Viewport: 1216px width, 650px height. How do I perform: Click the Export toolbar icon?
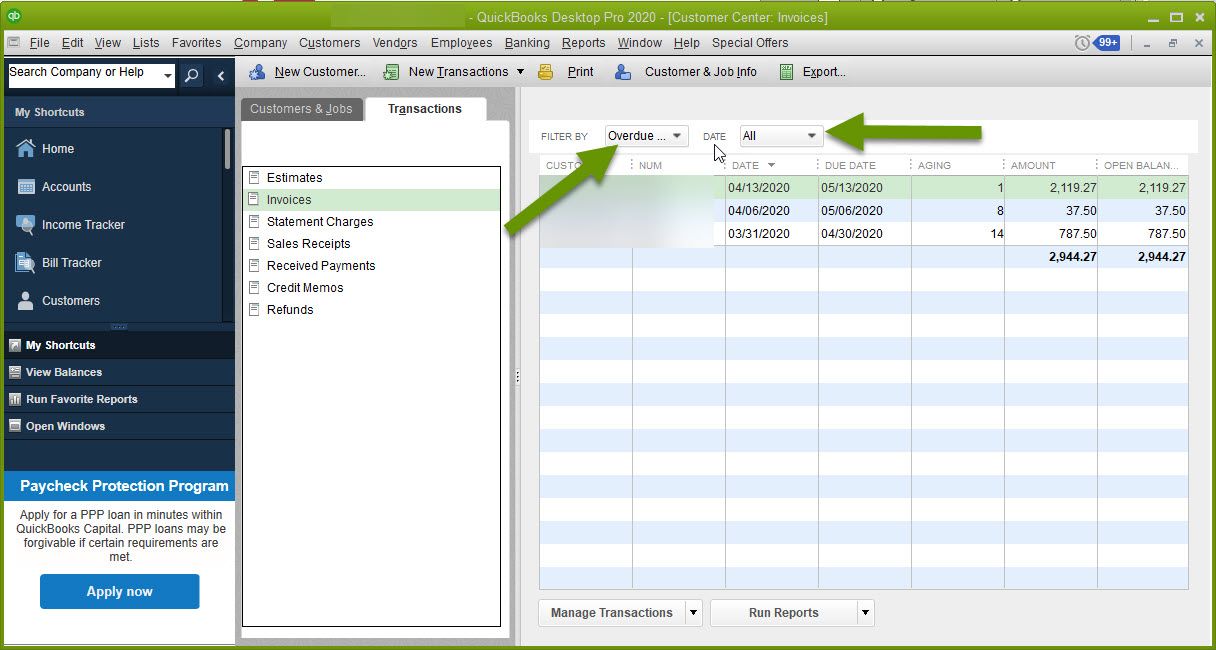(x=786, y=72)
